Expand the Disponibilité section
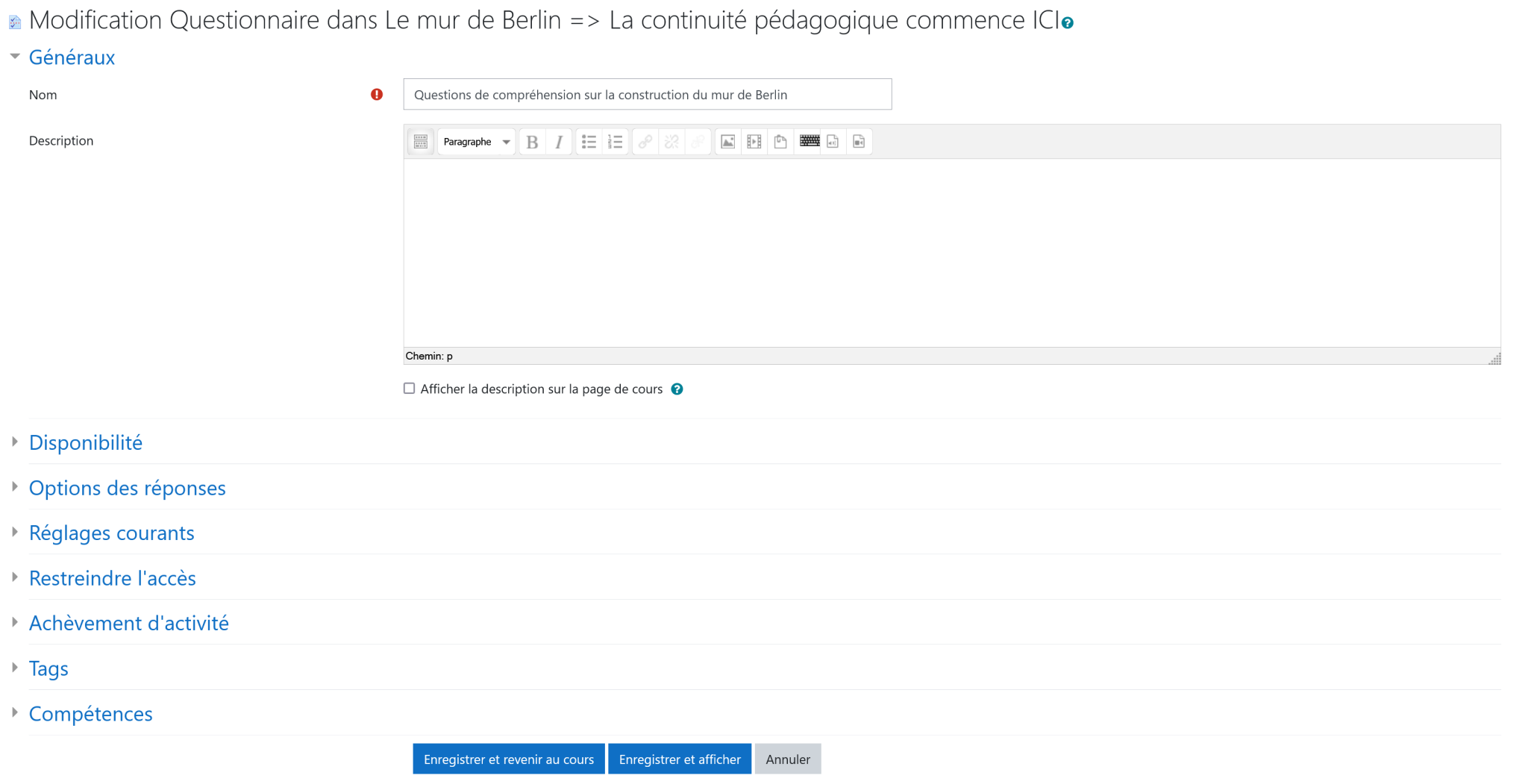Screen dimensions: 1528x784 pos(85,442)
